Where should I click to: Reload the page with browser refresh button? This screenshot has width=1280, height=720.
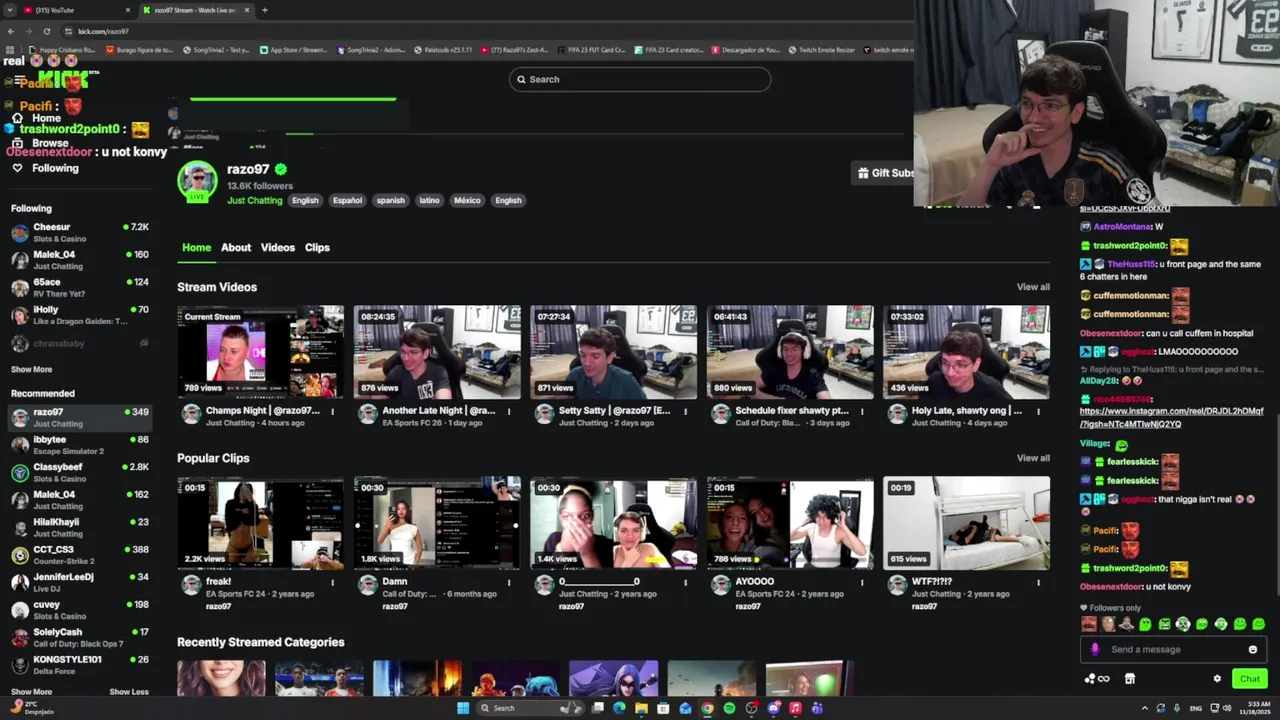46,31
